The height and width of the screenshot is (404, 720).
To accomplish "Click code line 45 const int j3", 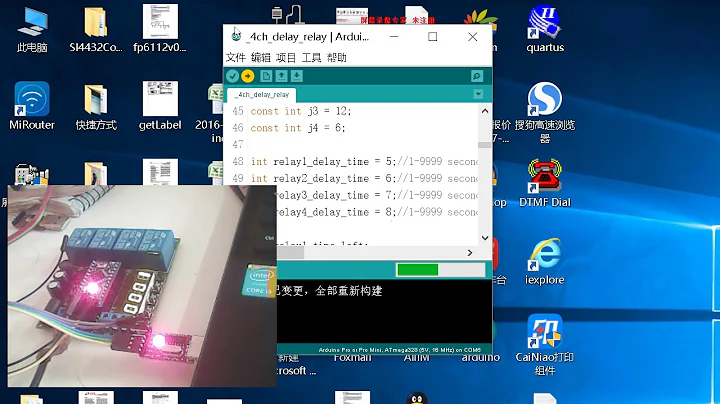I will coord(301,111).
